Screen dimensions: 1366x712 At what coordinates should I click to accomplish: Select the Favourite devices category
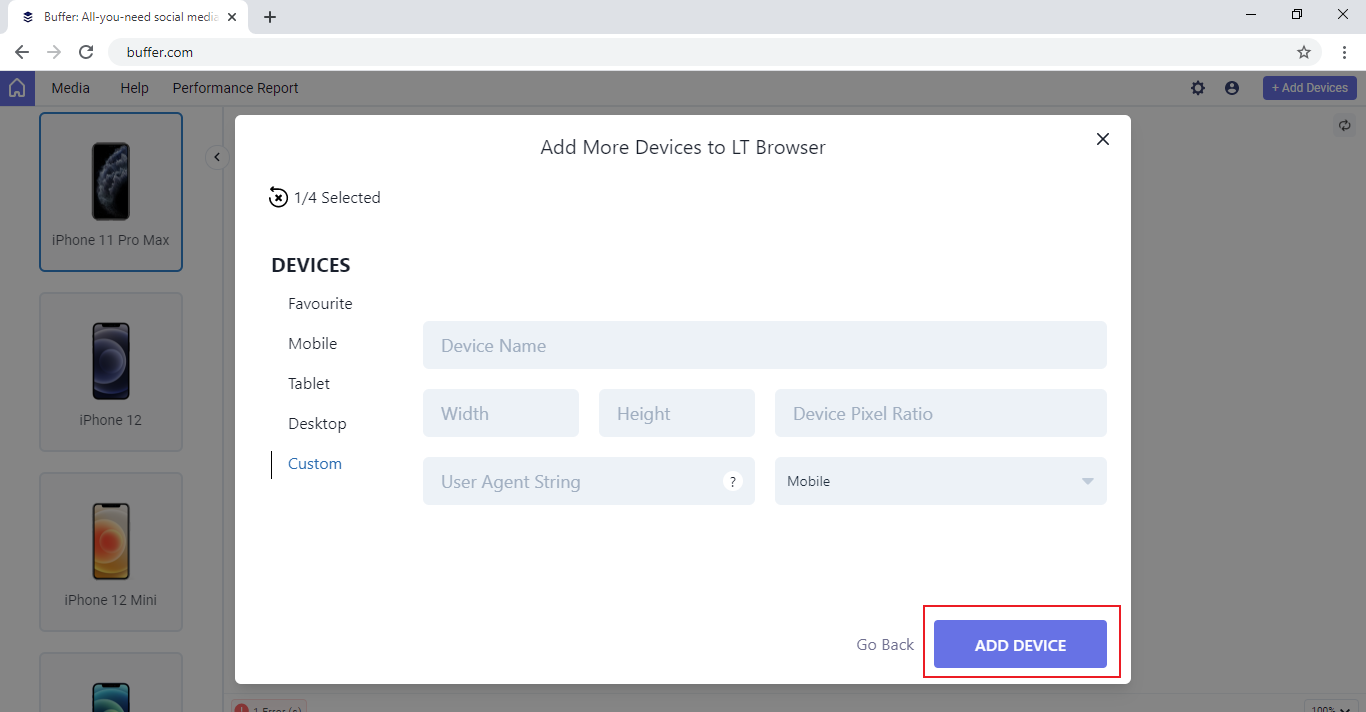coord(320,304)
